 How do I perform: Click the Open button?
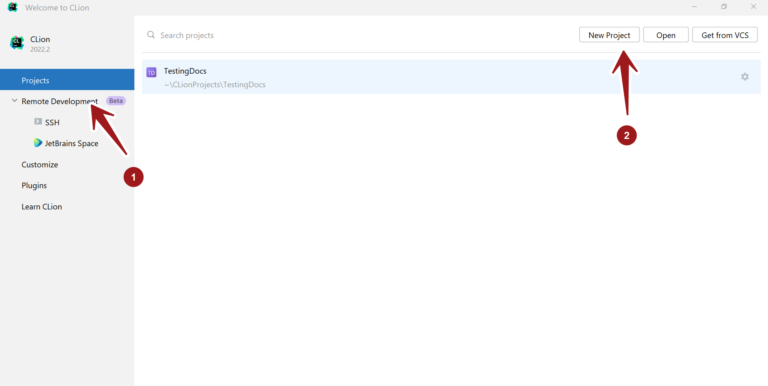point(666,35)
